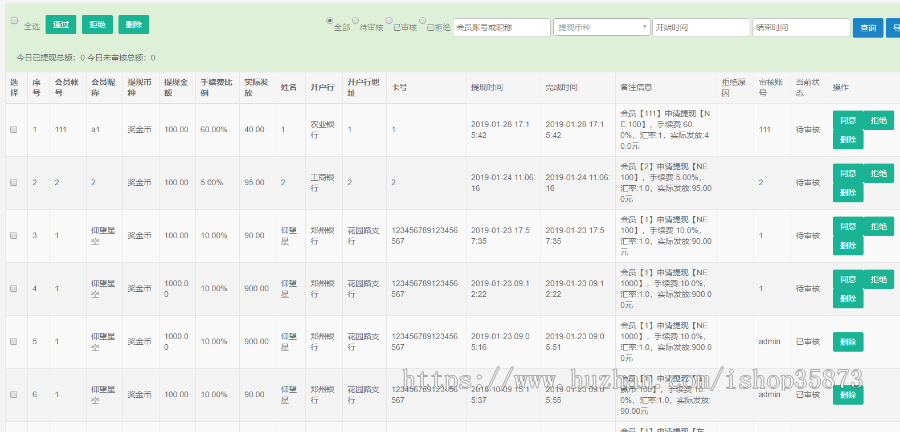900x432 pixels.
Task: Click 拒绝 for the row 2 withdrawal
Action: (879, 173)
